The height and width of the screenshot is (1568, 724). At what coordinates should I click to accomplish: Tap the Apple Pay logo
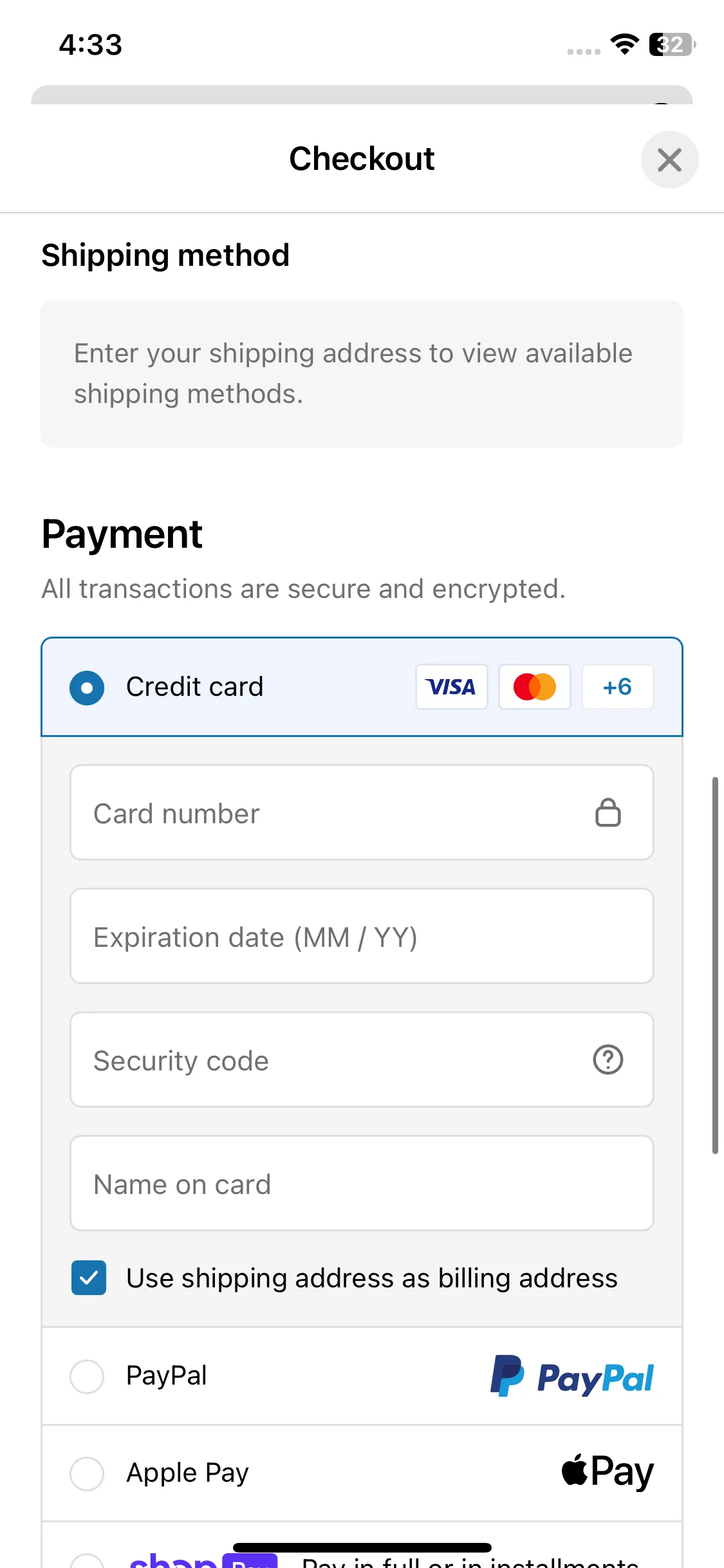pos(608,1472)
